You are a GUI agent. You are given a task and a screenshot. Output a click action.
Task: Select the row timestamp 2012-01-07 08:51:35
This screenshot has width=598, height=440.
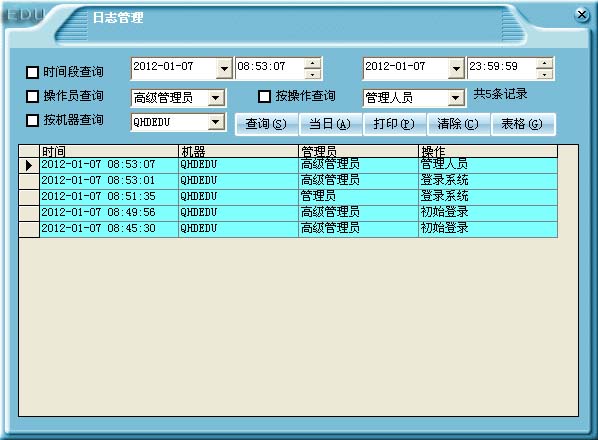coord(98,196)
